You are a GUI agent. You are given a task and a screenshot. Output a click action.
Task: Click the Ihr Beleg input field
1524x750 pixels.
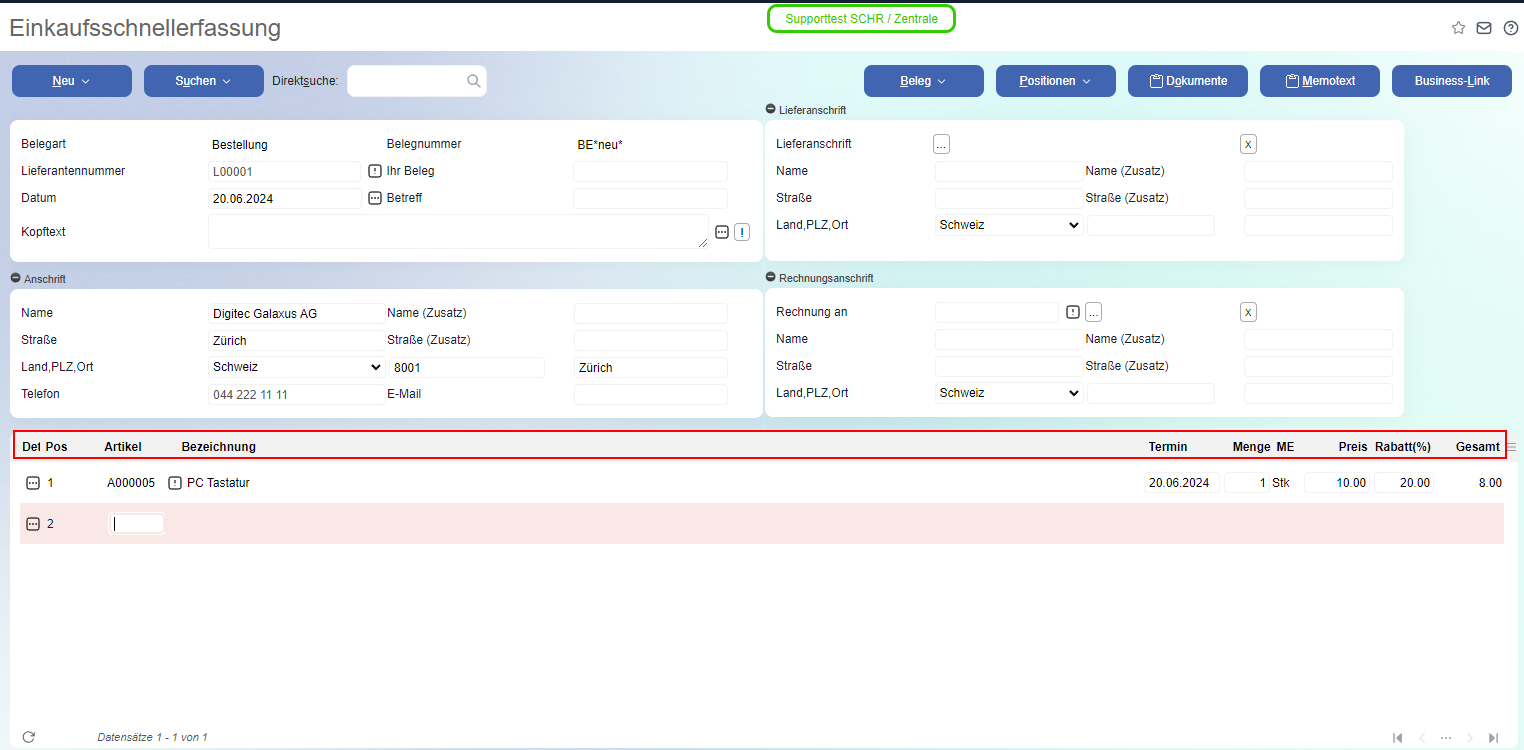(650, 171)
